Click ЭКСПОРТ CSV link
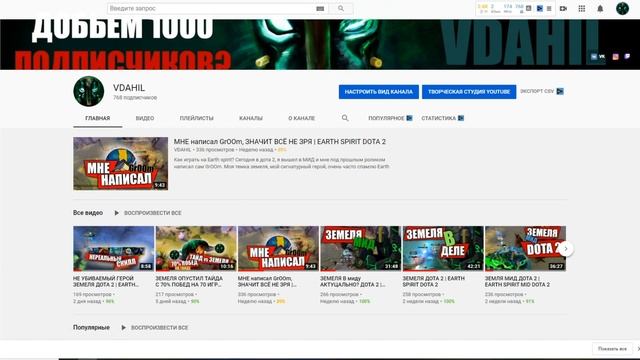Image resolution: width=640 pixels, height=360 pixels. (x=537, y=91)
